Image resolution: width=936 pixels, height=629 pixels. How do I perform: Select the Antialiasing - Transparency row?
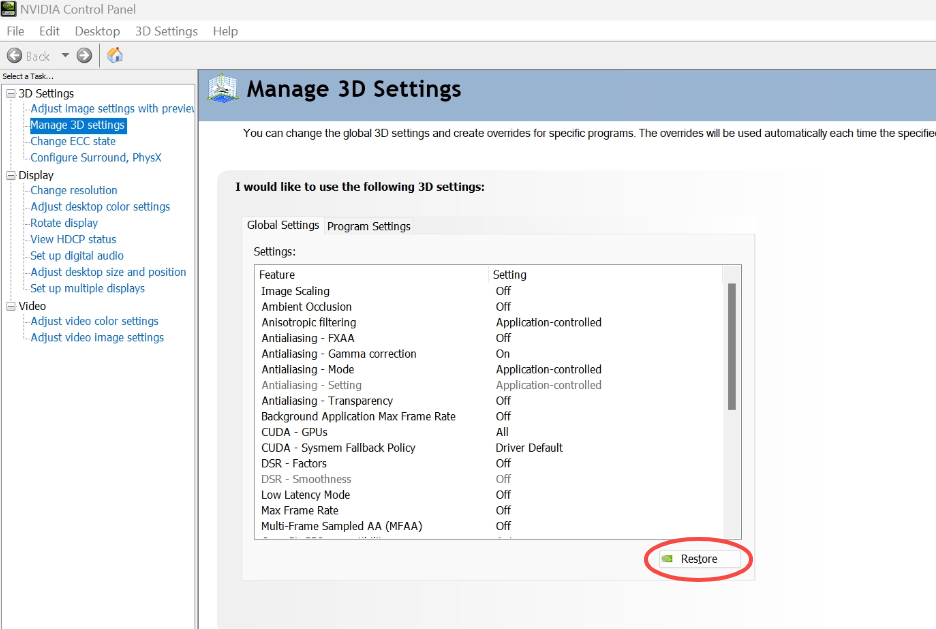click(489, 401)
